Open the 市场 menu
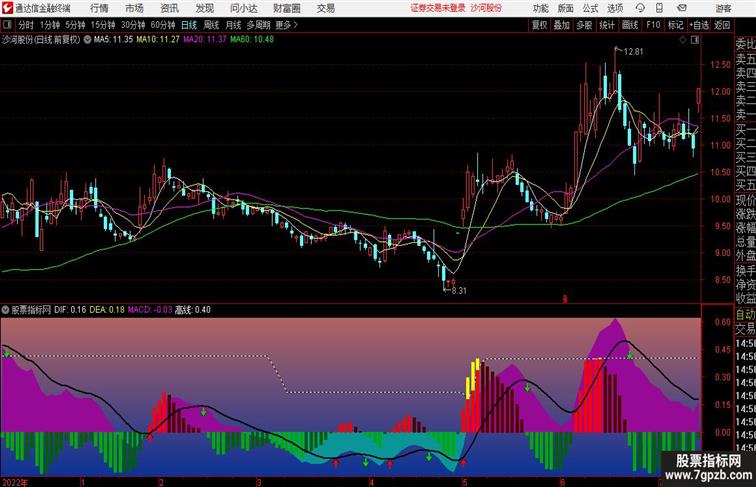 134,8
